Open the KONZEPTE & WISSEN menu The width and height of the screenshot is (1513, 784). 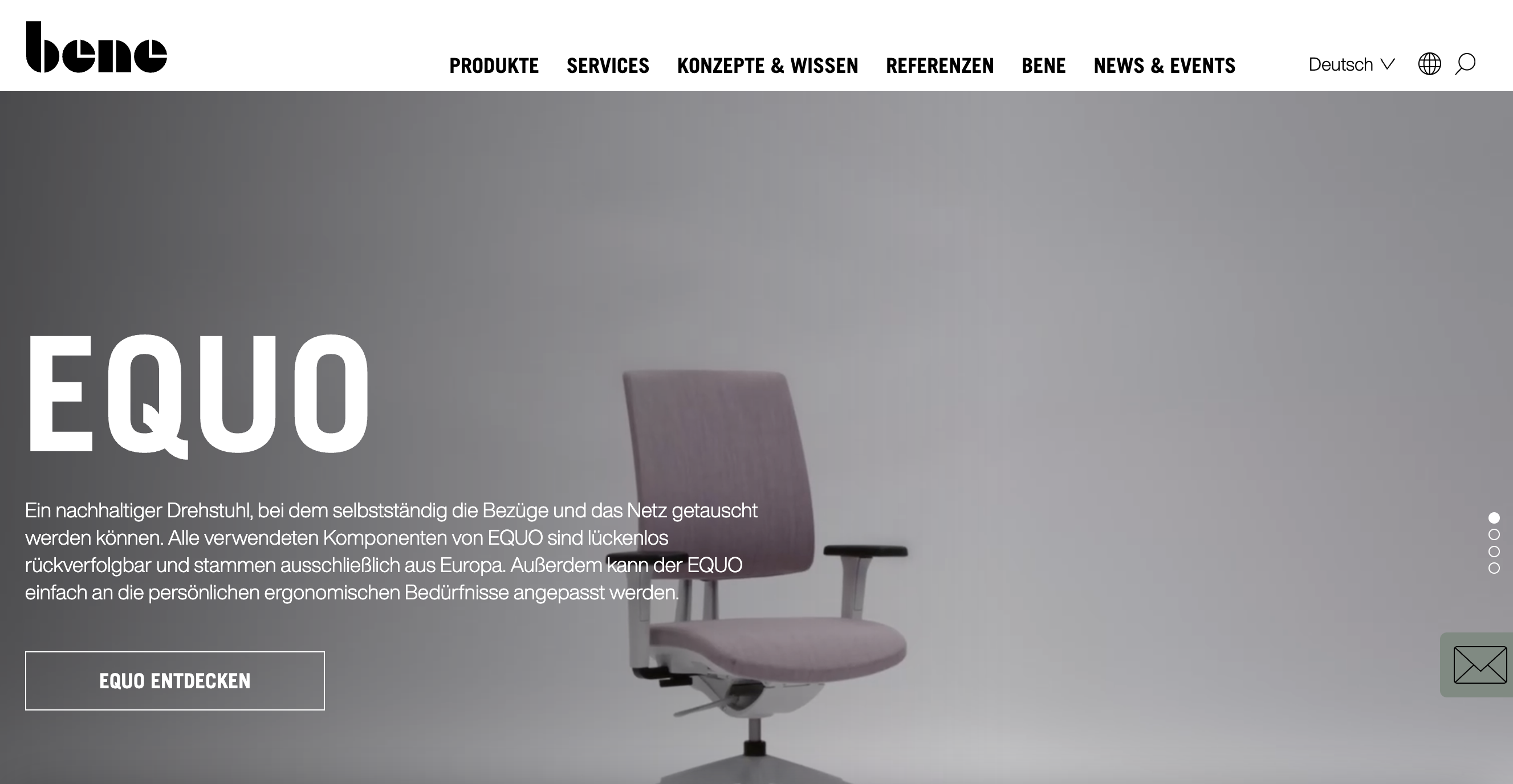(x=768, y=66)
